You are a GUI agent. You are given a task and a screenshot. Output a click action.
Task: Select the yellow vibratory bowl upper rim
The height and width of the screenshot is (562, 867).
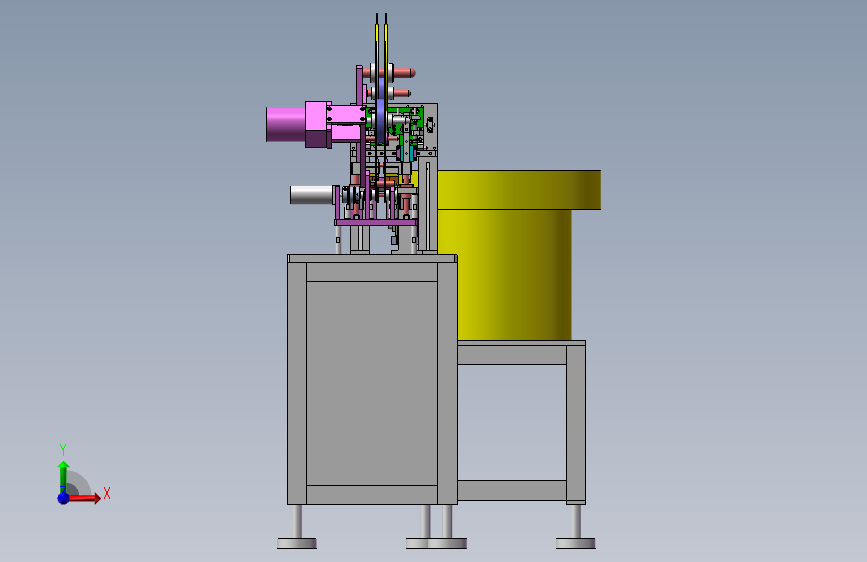coord(519,190)
